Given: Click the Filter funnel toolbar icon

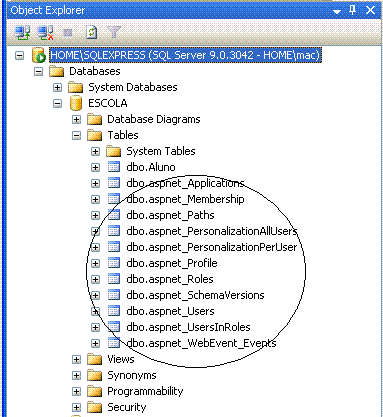Looking at the screenshot, I should click(114, 32).
